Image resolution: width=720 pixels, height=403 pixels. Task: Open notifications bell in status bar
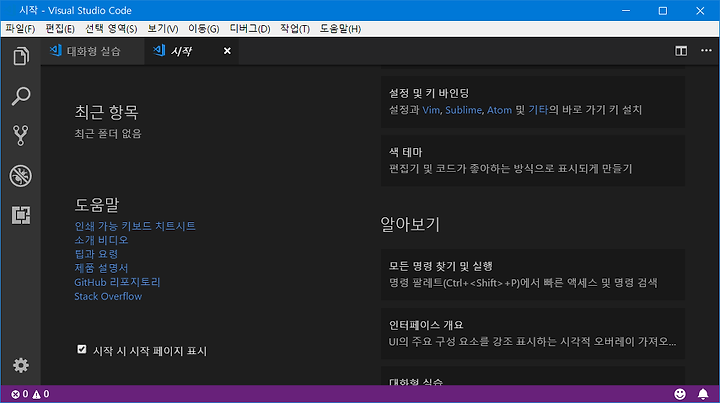[703, 394]
